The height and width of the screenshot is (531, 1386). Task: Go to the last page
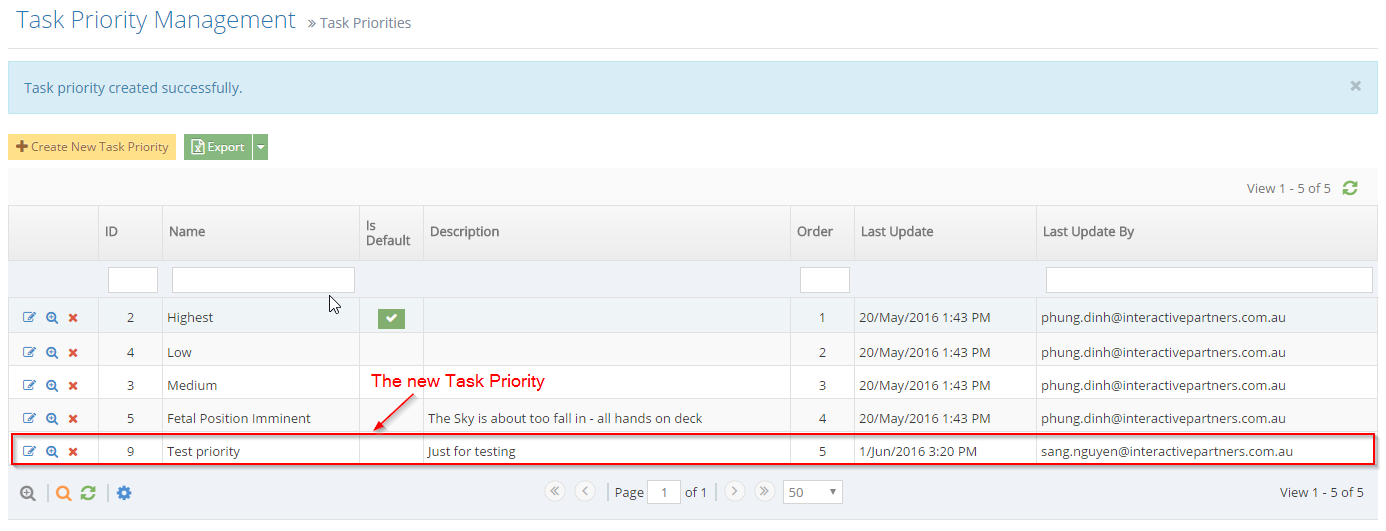point(764,491)
